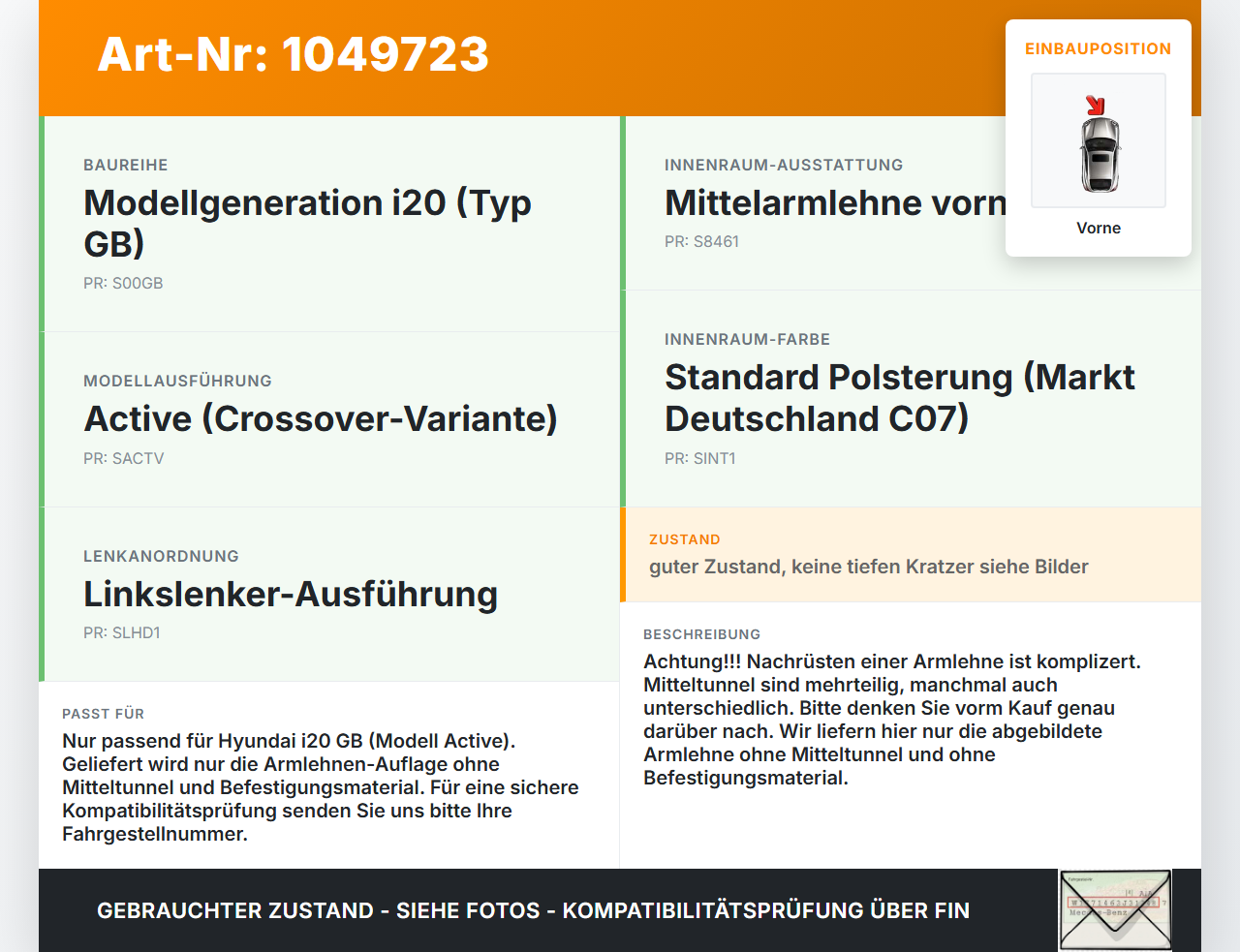1240x952 pixels.
Task: Select the Art-Nr: 1049723 heading
Action: click(294, 54)
